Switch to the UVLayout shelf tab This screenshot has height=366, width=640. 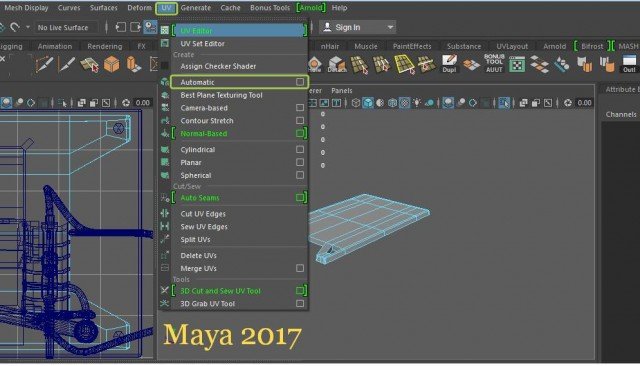(512, 46)
